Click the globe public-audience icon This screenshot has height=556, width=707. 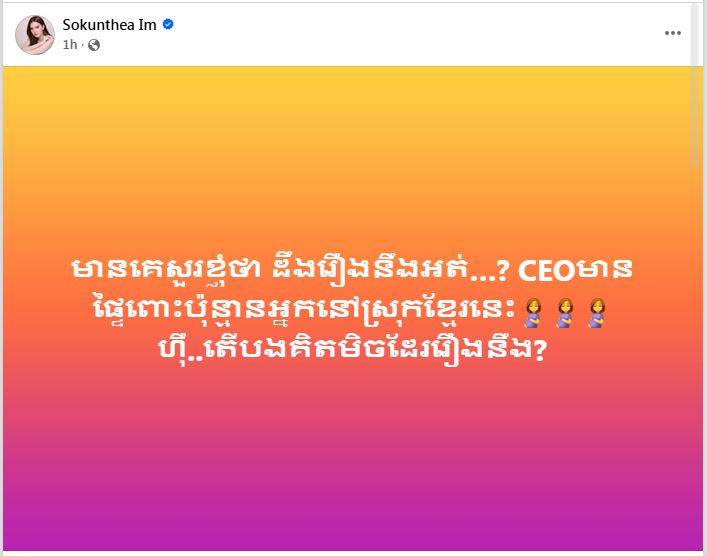click(x=94, y=45)
